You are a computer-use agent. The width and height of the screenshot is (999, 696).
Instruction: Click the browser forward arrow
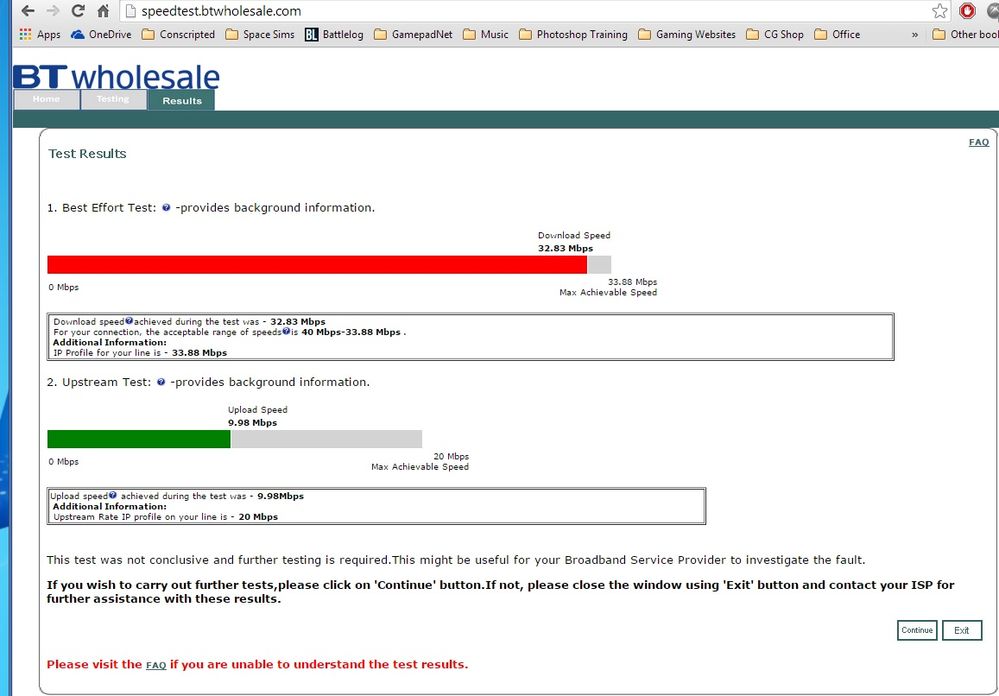[53, 11]
